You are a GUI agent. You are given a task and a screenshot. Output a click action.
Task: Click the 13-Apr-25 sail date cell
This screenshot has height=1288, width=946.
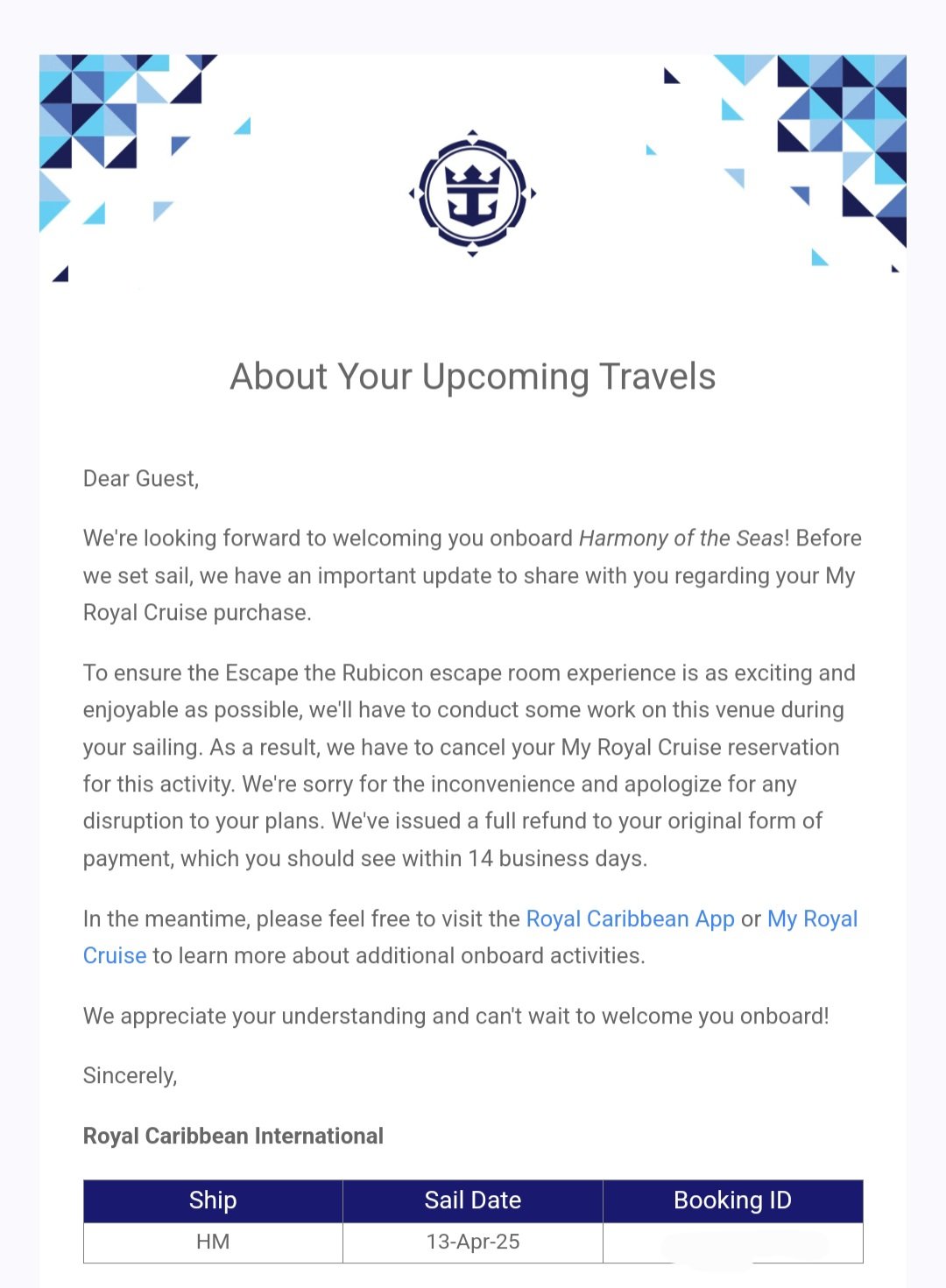point(473,1242)
